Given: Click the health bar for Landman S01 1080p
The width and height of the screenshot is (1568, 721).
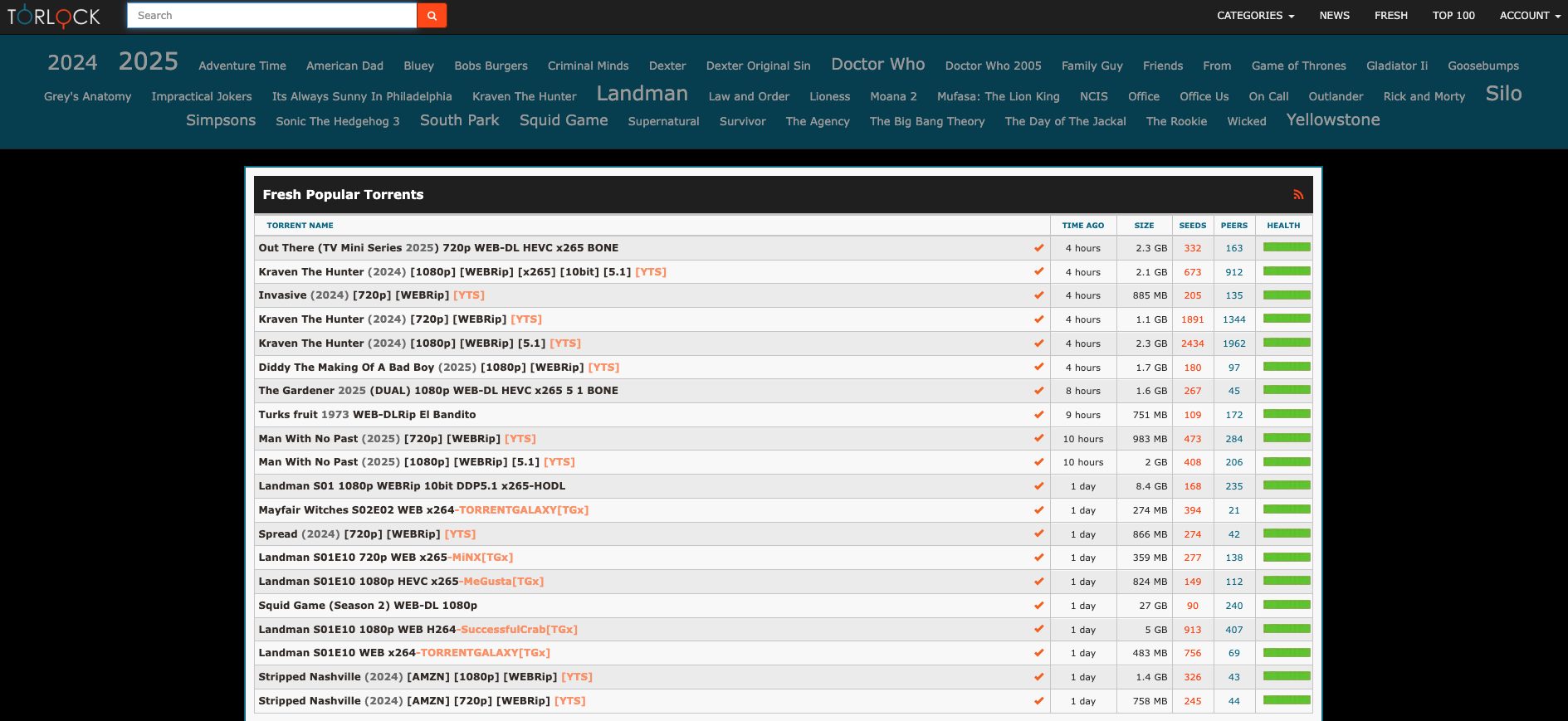Looking at the screenshot, I should pos(1286,485).
